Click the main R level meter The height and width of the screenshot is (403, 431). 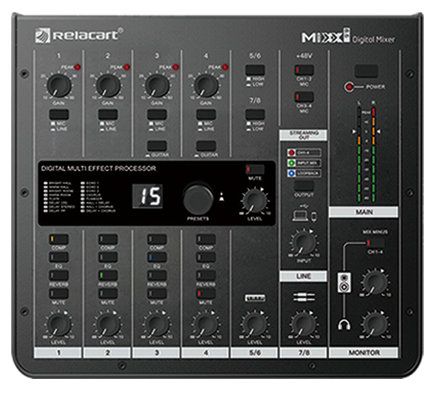pyautogui.click(x=373, y=154)
